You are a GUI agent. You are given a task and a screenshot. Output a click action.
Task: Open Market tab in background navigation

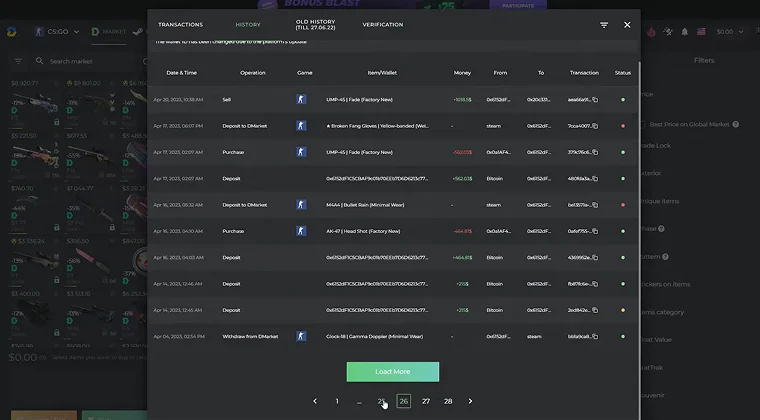click(x=109, y=32)
